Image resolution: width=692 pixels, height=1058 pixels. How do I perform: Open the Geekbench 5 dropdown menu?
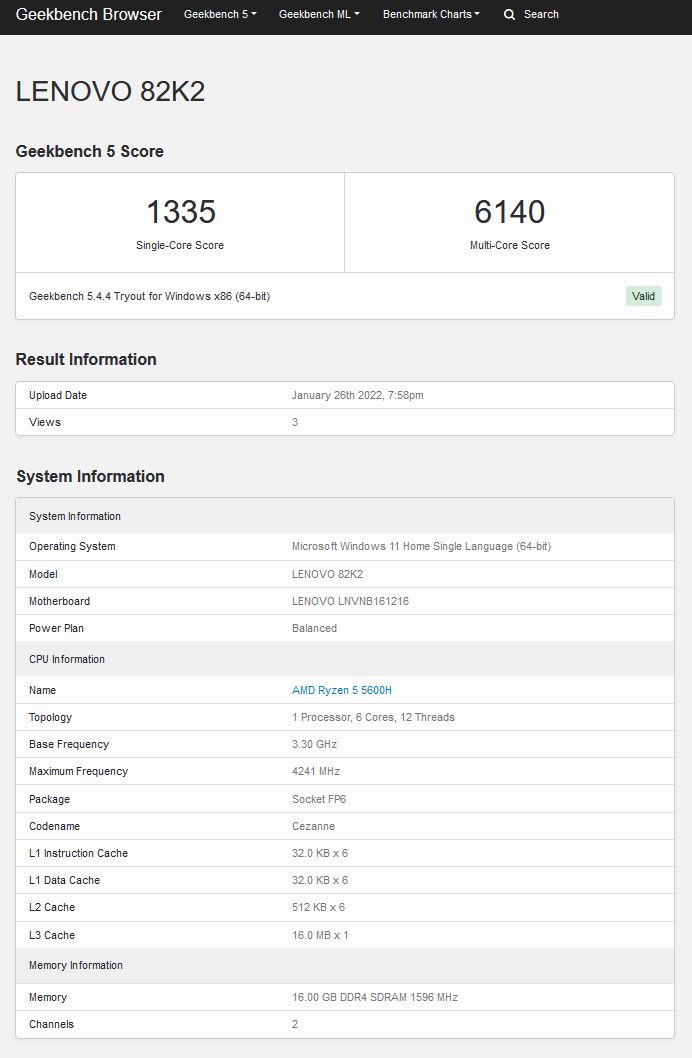click(x=220, y=14)
